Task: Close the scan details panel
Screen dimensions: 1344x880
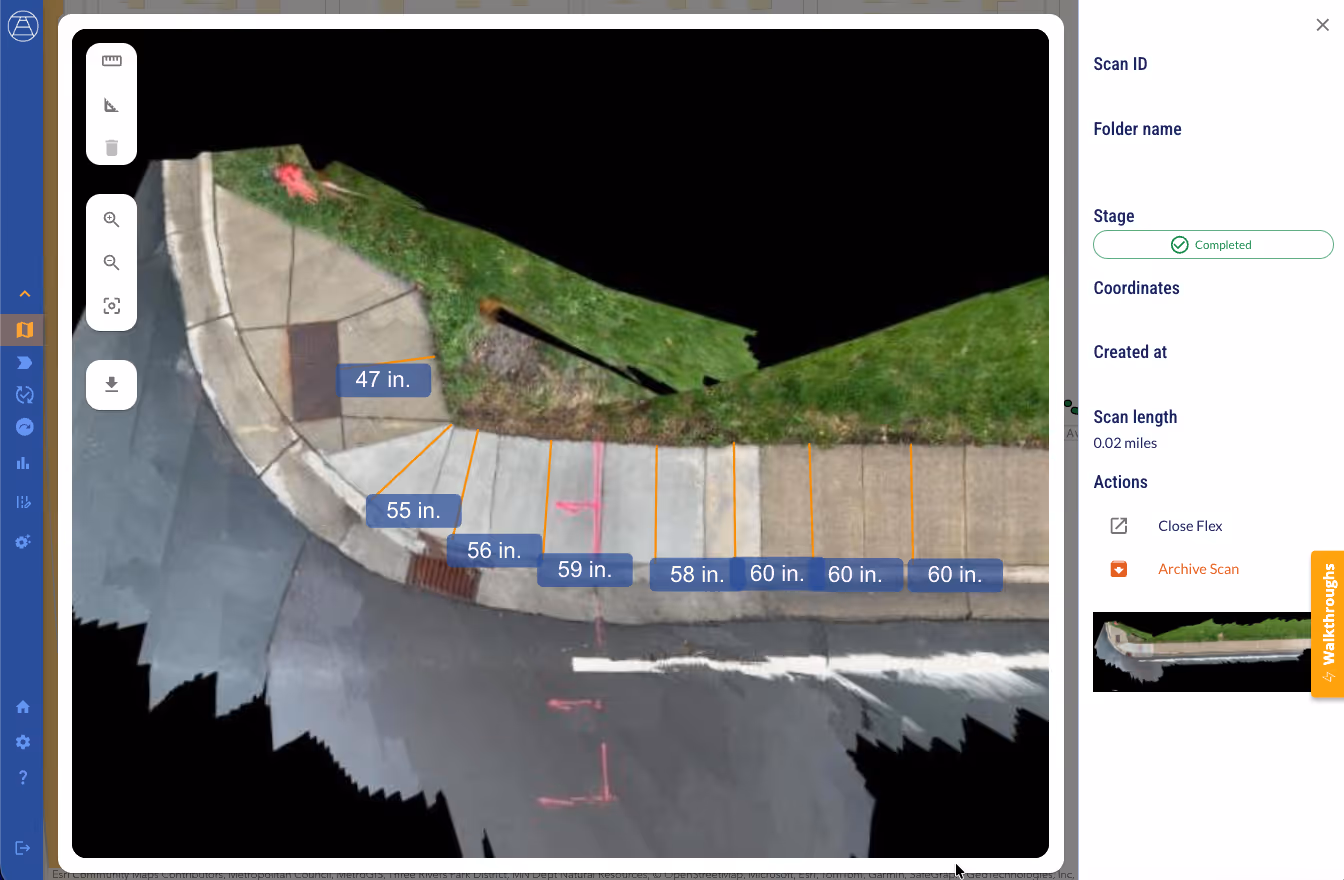Action: tap(1322, 25)
